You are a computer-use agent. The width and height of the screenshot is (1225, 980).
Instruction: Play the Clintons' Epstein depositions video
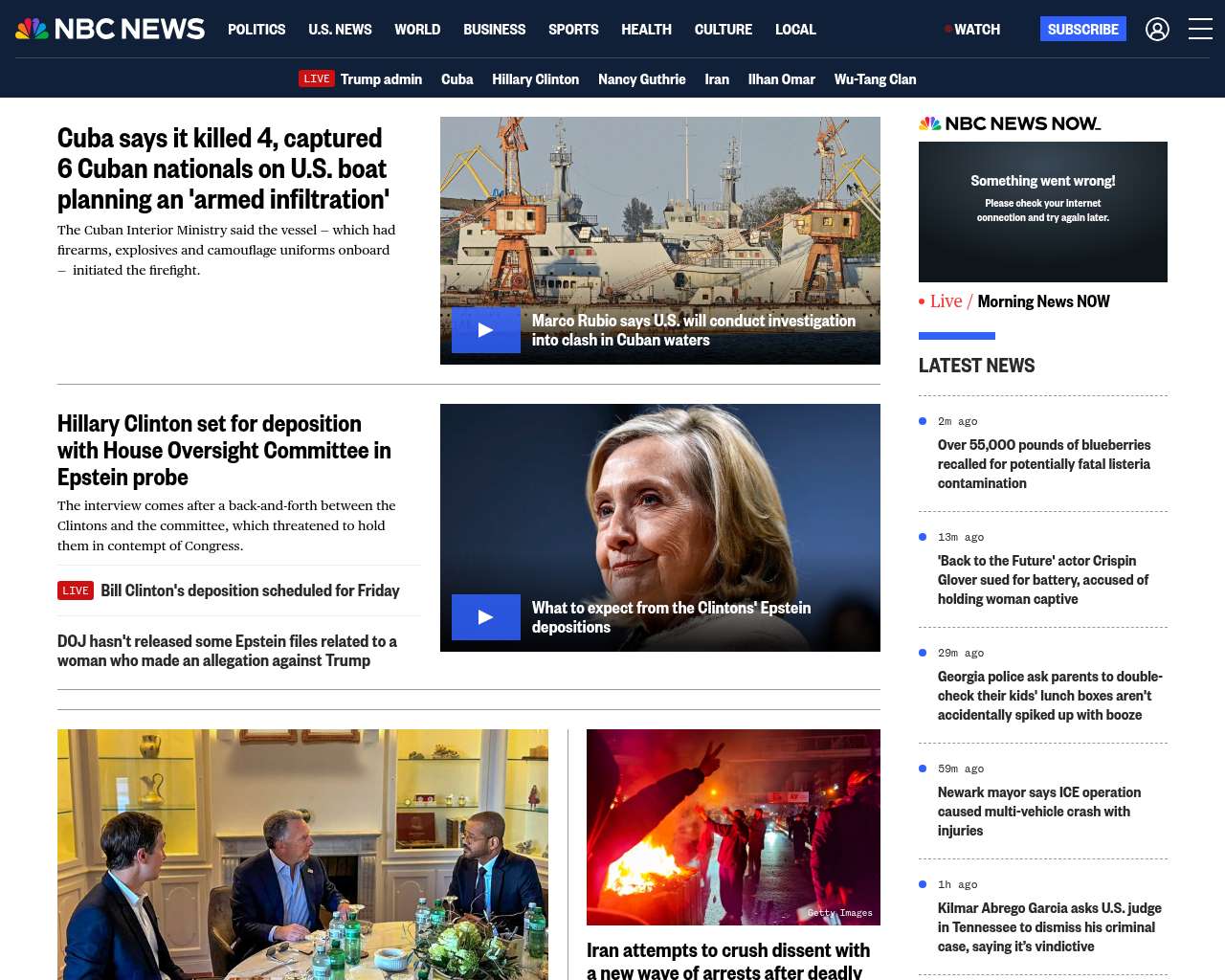pos(486,617)
